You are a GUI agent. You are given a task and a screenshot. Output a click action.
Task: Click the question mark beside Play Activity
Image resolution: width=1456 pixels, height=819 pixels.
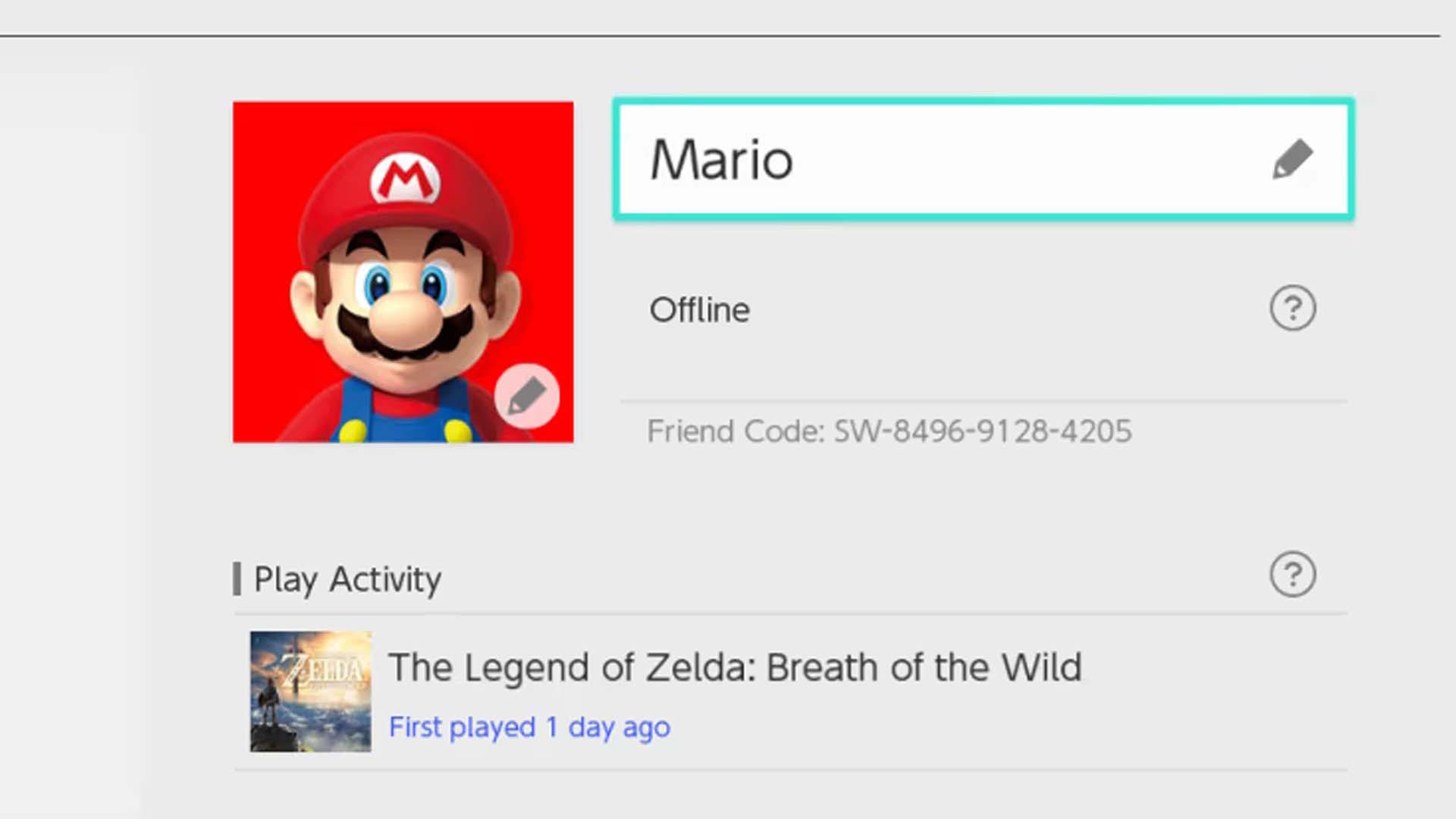(x=1293, y=576)
